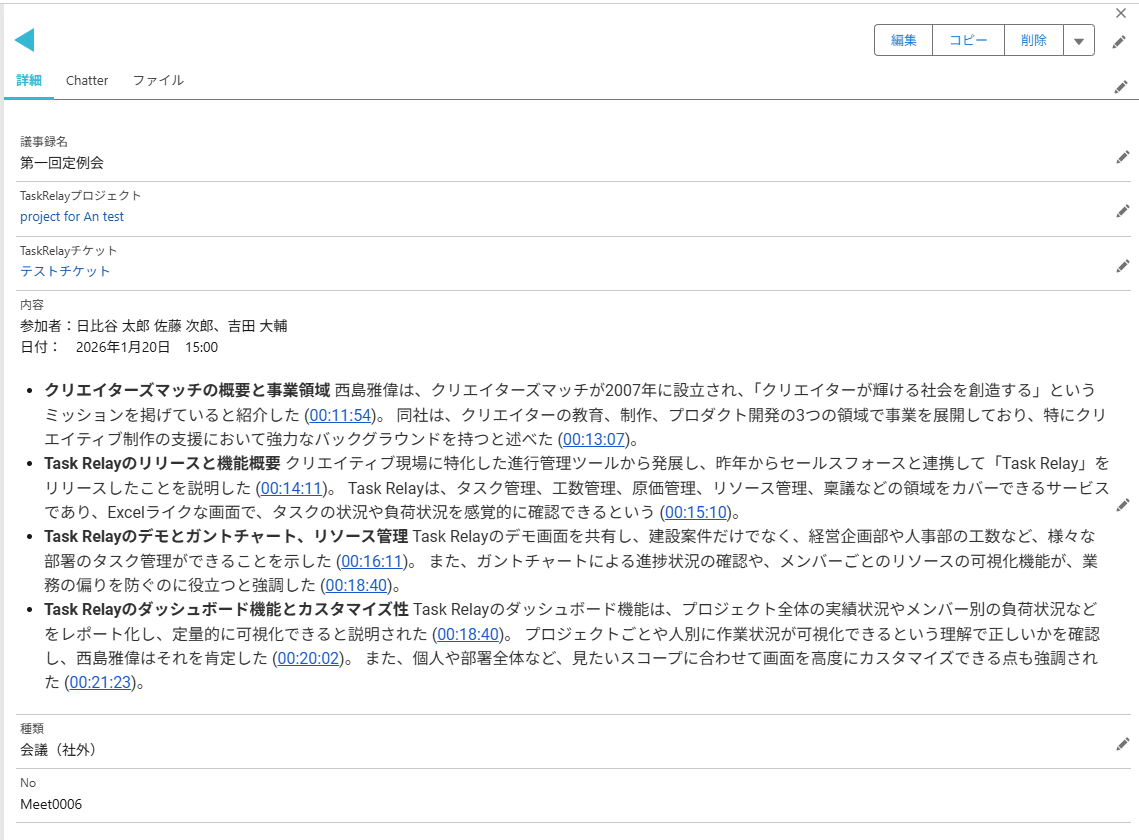Click the 会議（社外） type value
The width and height of the screenshot is (1139, 840).
[x=57, y=750]
